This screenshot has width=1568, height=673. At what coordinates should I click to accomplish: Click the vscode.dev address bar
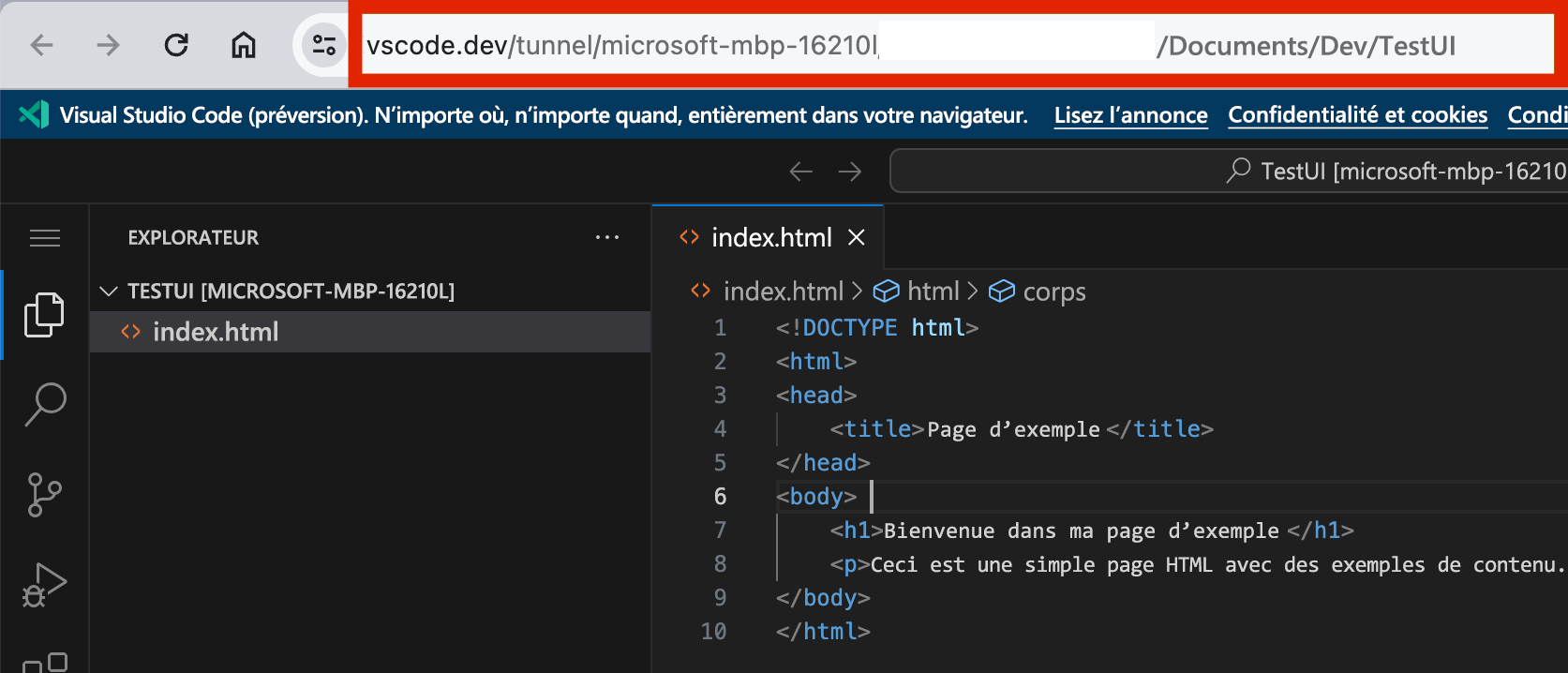957,45
